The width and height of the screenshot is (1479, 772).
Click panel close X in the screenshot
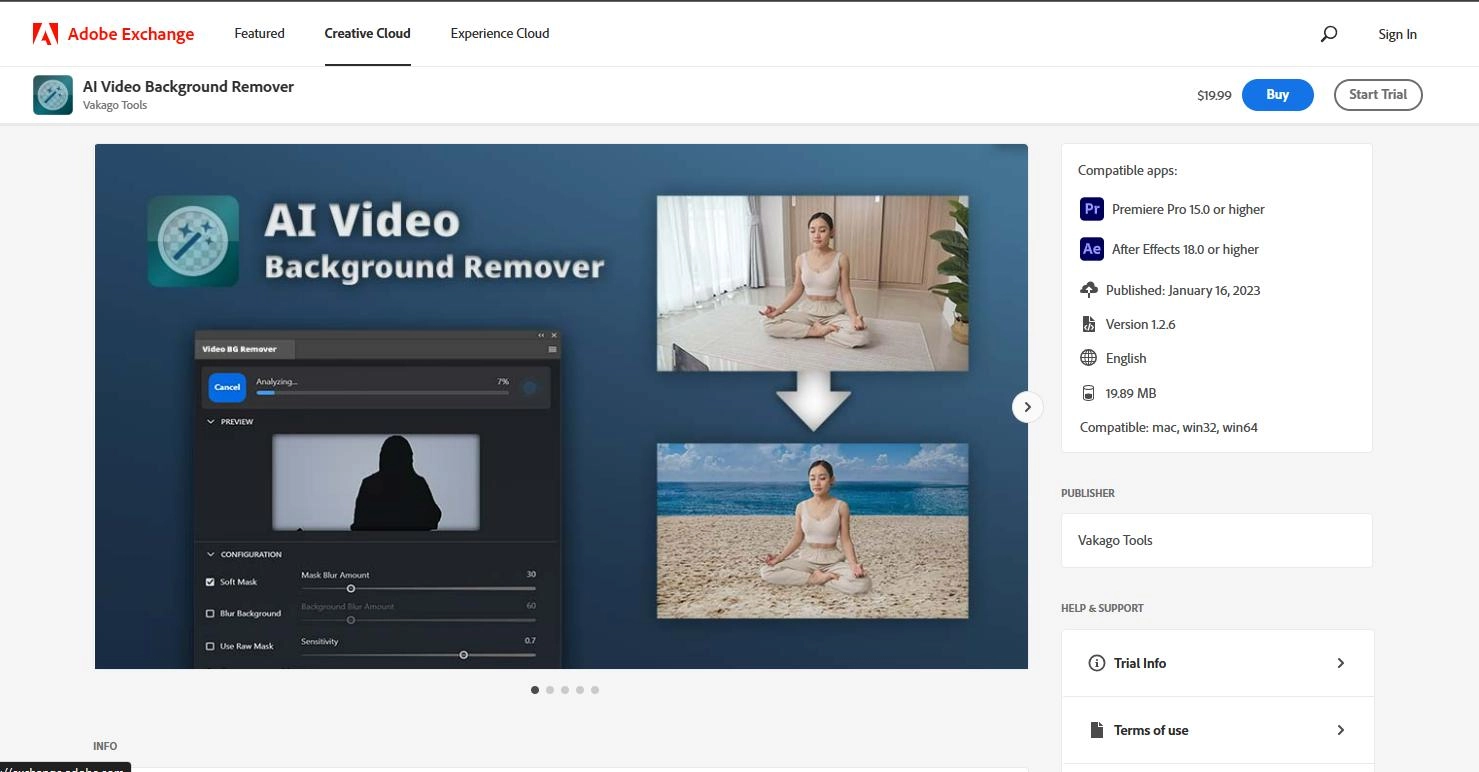point(554,335)
